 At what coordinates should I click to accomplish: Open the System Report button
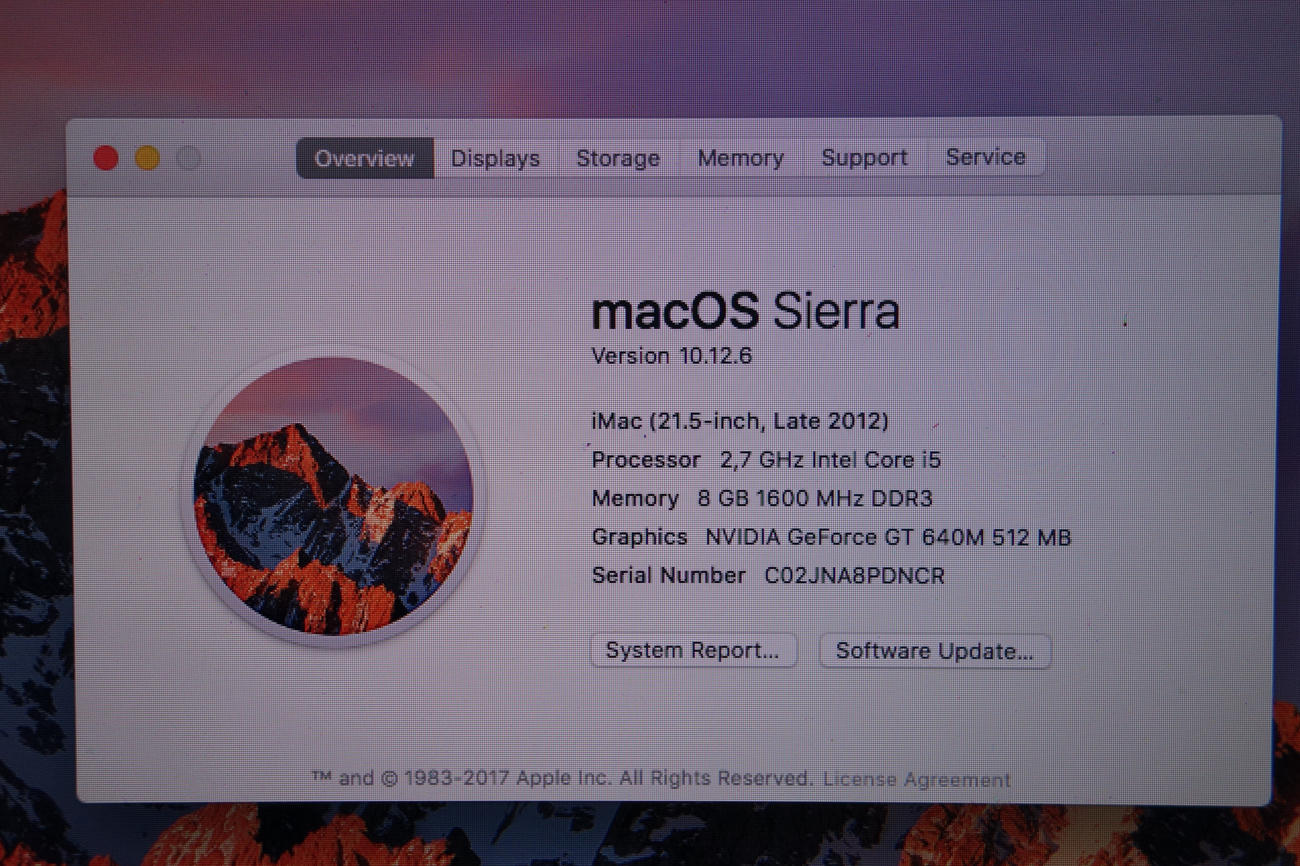(x=693, y=650)
